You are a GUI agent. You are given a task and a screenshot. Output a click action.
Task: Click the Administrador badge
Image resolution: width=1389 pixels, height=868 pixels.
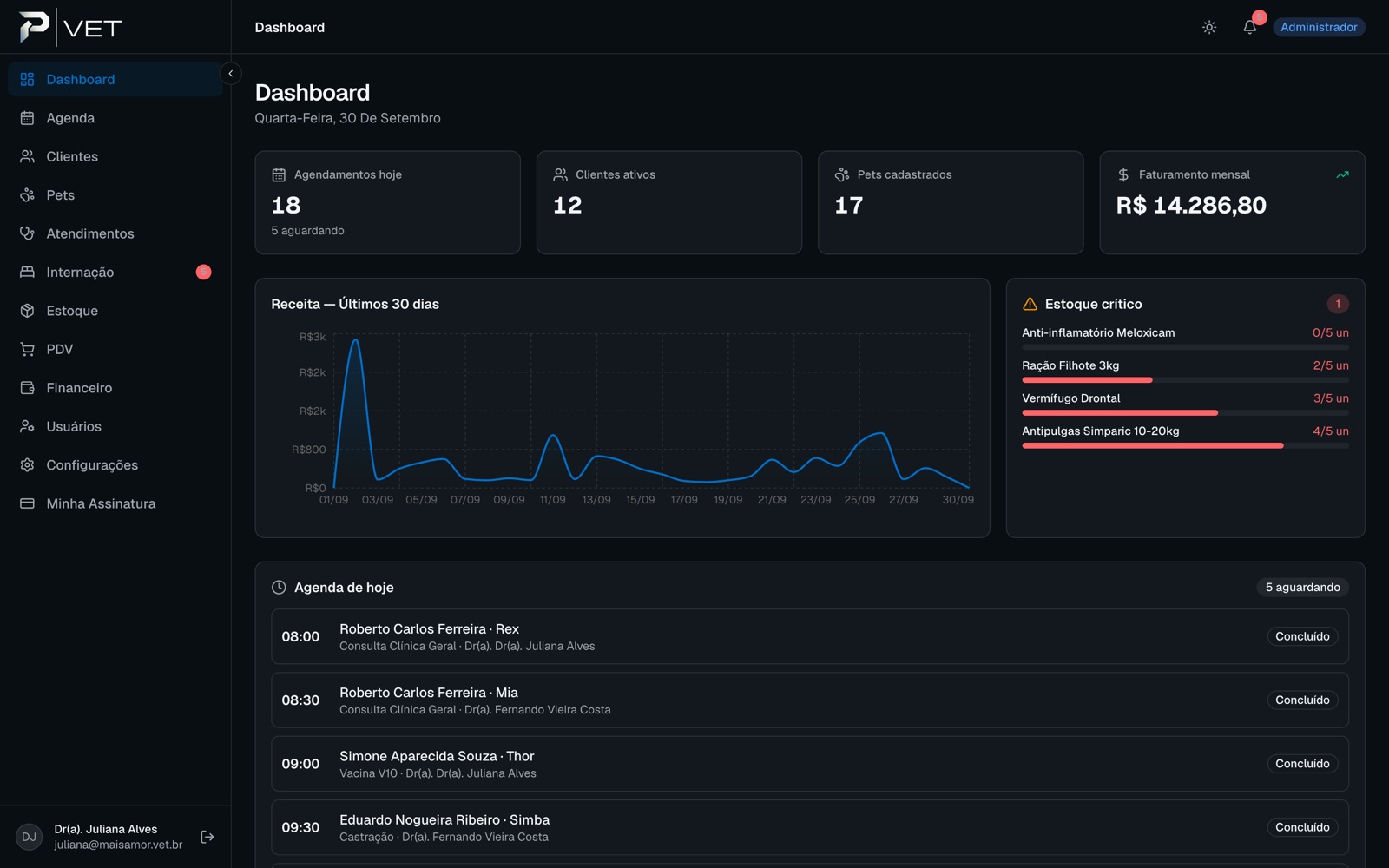point(1319,27)
